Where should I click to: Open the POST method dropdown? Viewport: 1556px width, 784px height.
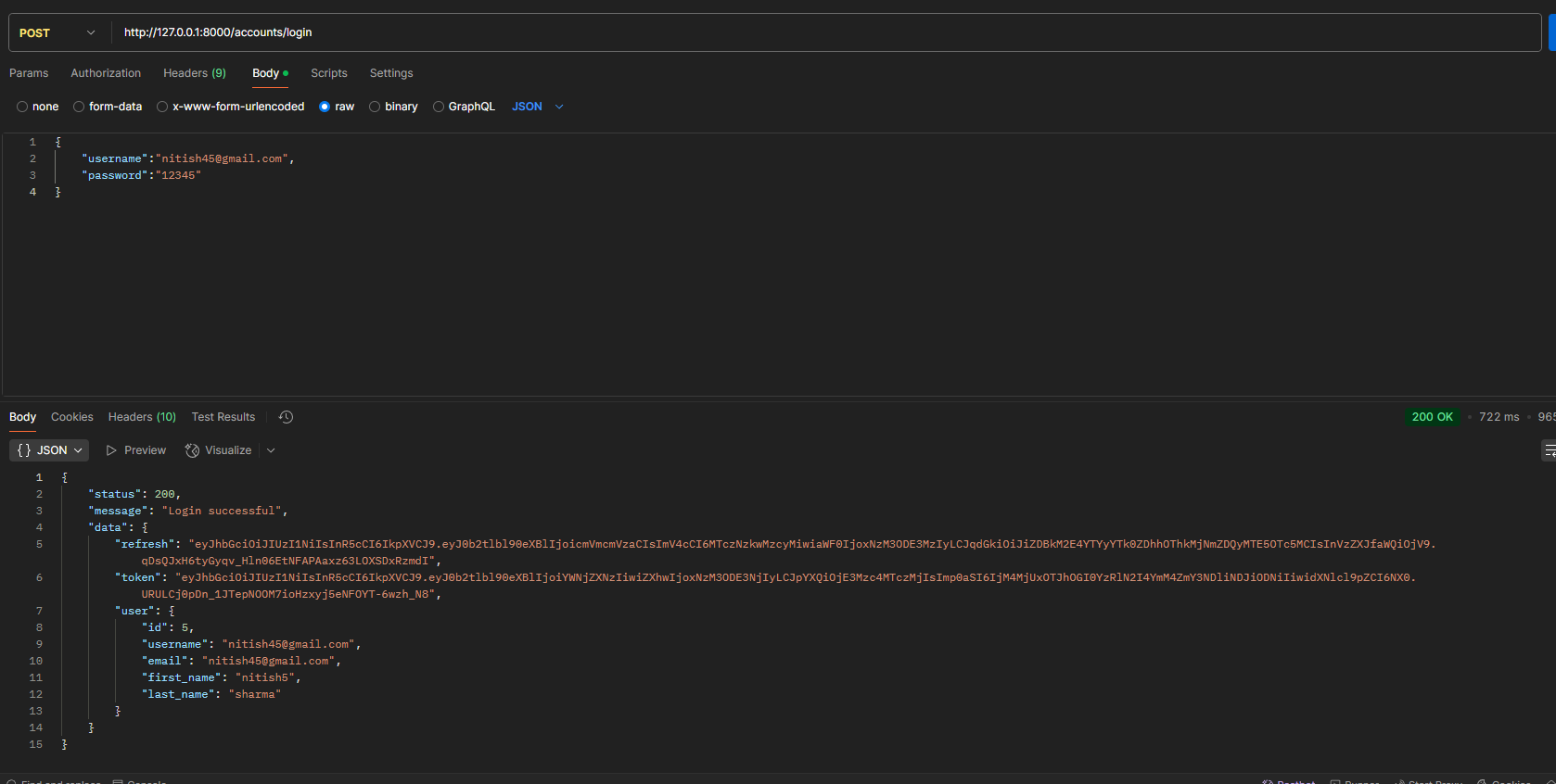tap(57, 32)
